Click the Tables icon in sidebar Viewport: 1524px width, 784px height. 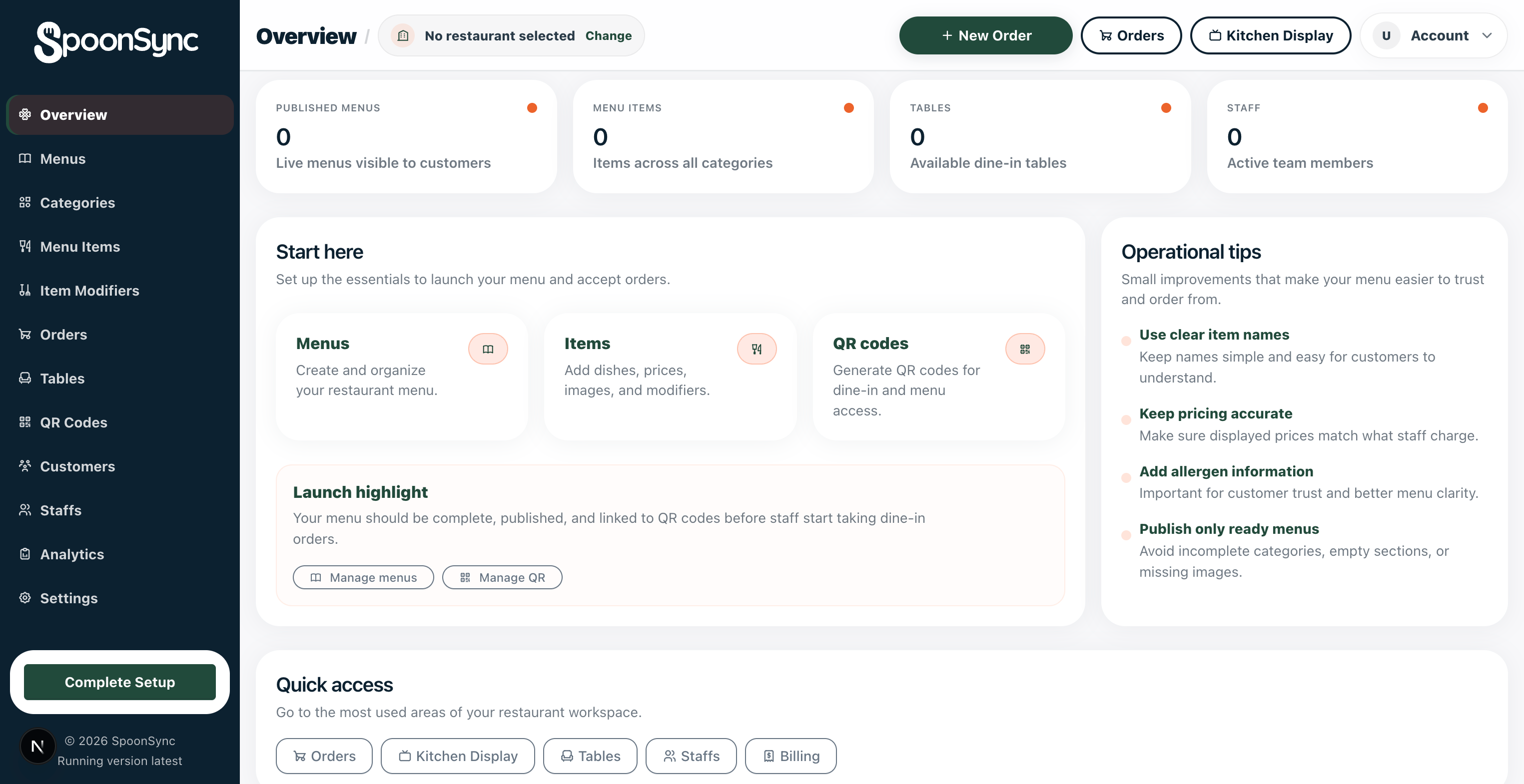pyautogui.click(x=25, y=378)
